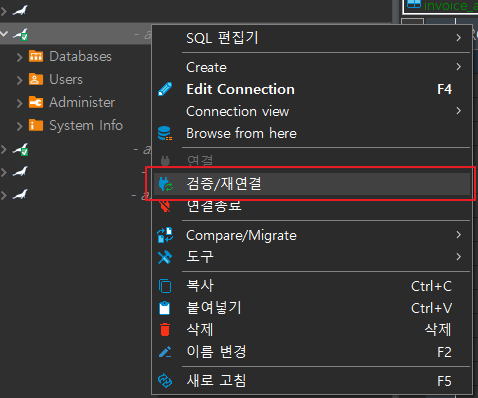
Task: Click the Administer wrench folder icon
Action: pyautogui.click(x=36, y=102)
